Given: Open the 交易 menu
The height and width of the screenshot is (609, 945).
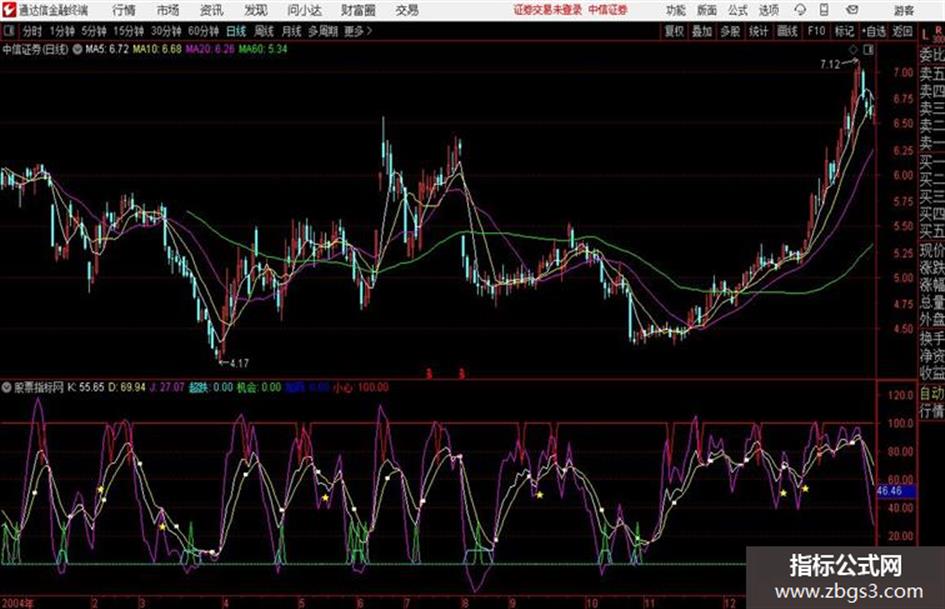Looking at the screenshot, I should 407,10.
